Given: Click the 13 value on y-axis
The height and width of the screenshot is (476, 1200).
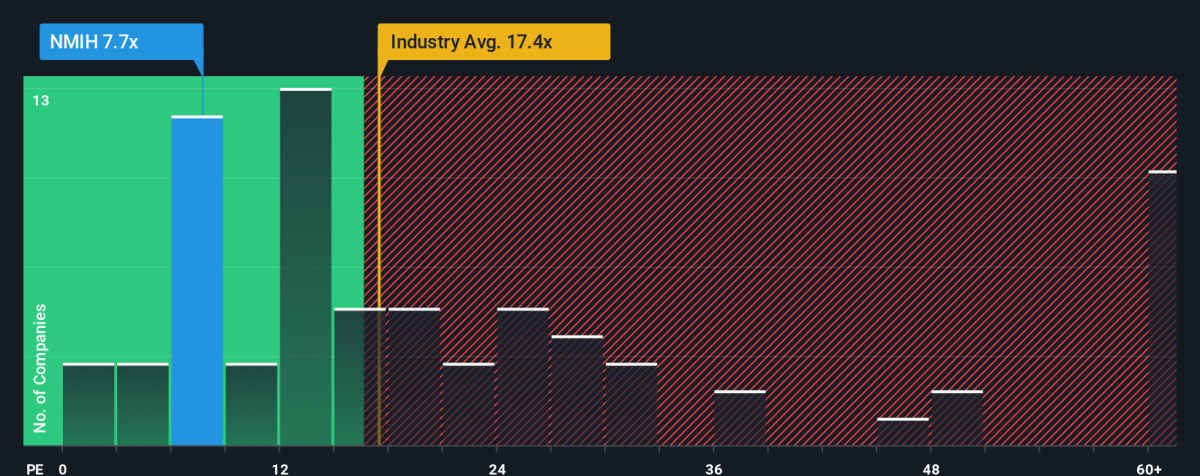Looking at the screenshot, I should pyautogui.click(x=40, y=100).
